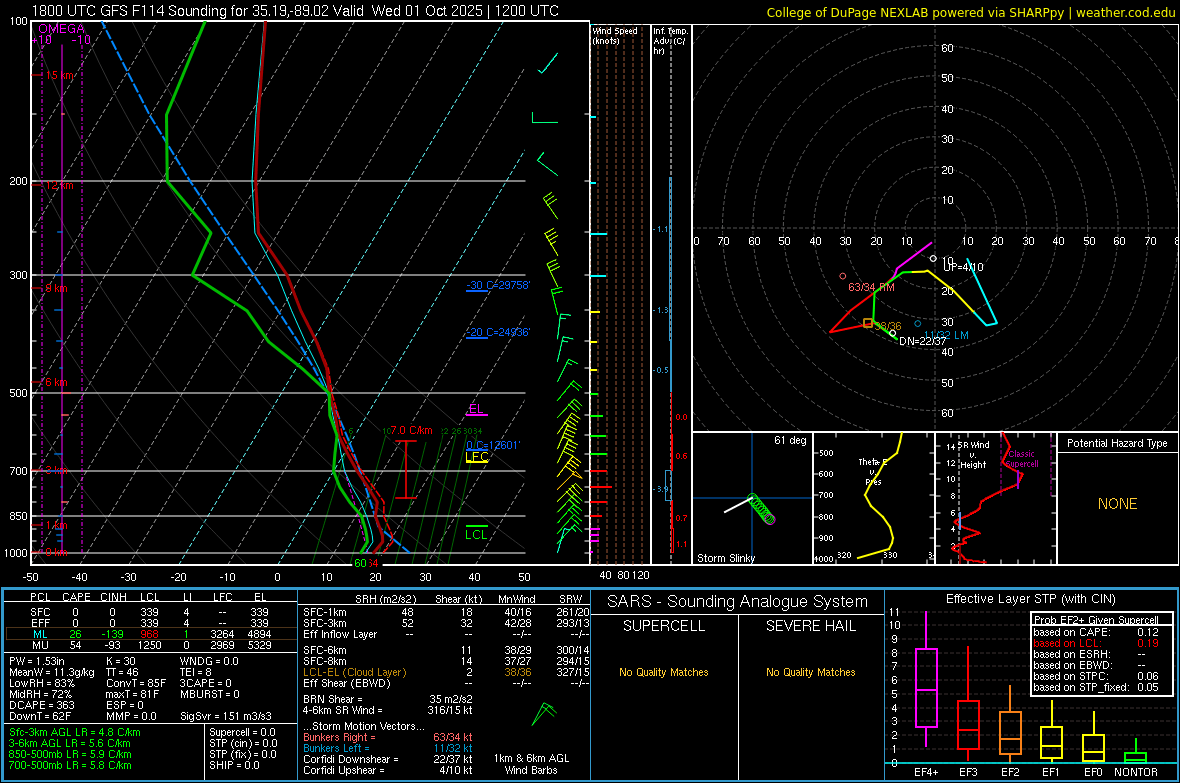The image size is (1180, 783).
Task: Click the BRN Shear = 35 m2/s2 line
Action: 388,699
